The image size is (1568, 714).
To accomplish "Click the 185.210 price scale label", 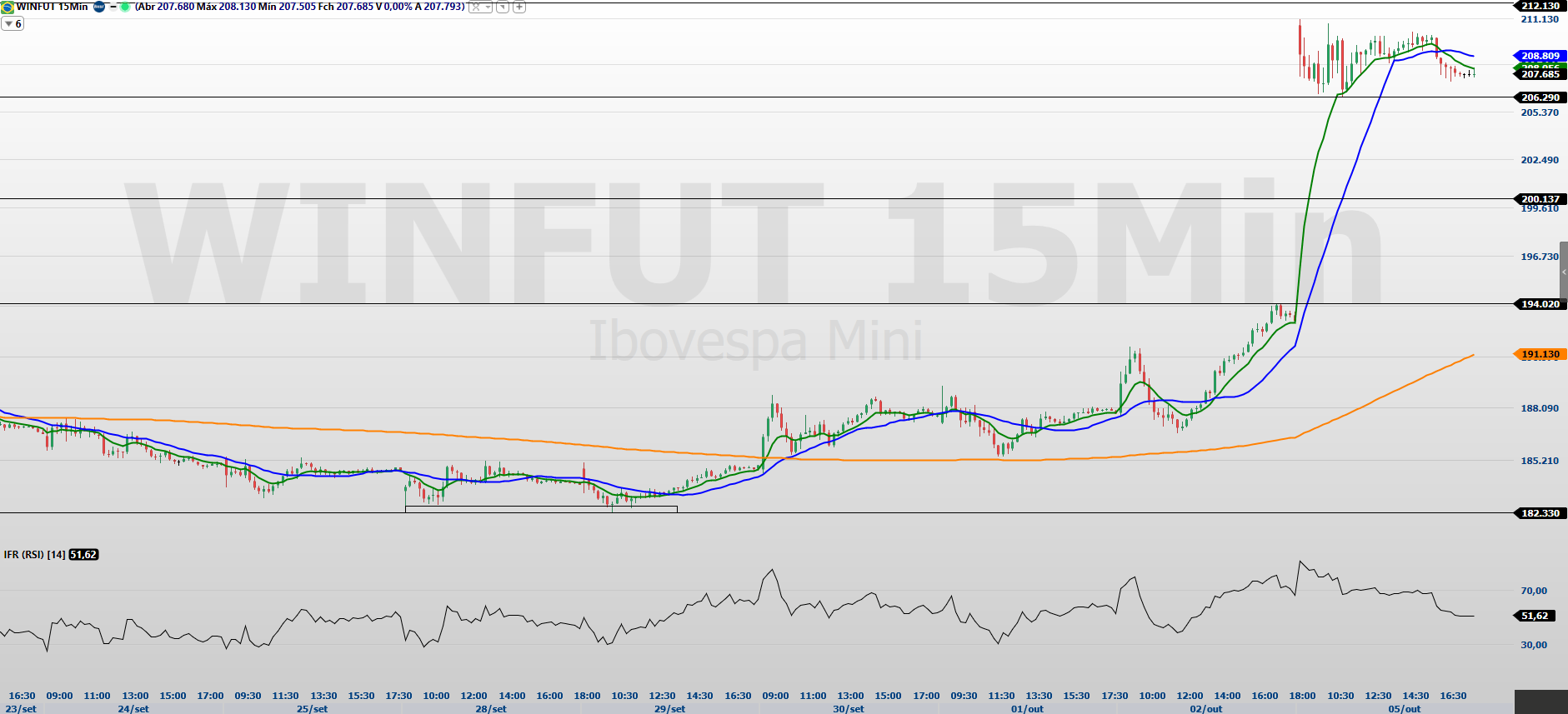I will [x=1540, y=461].
